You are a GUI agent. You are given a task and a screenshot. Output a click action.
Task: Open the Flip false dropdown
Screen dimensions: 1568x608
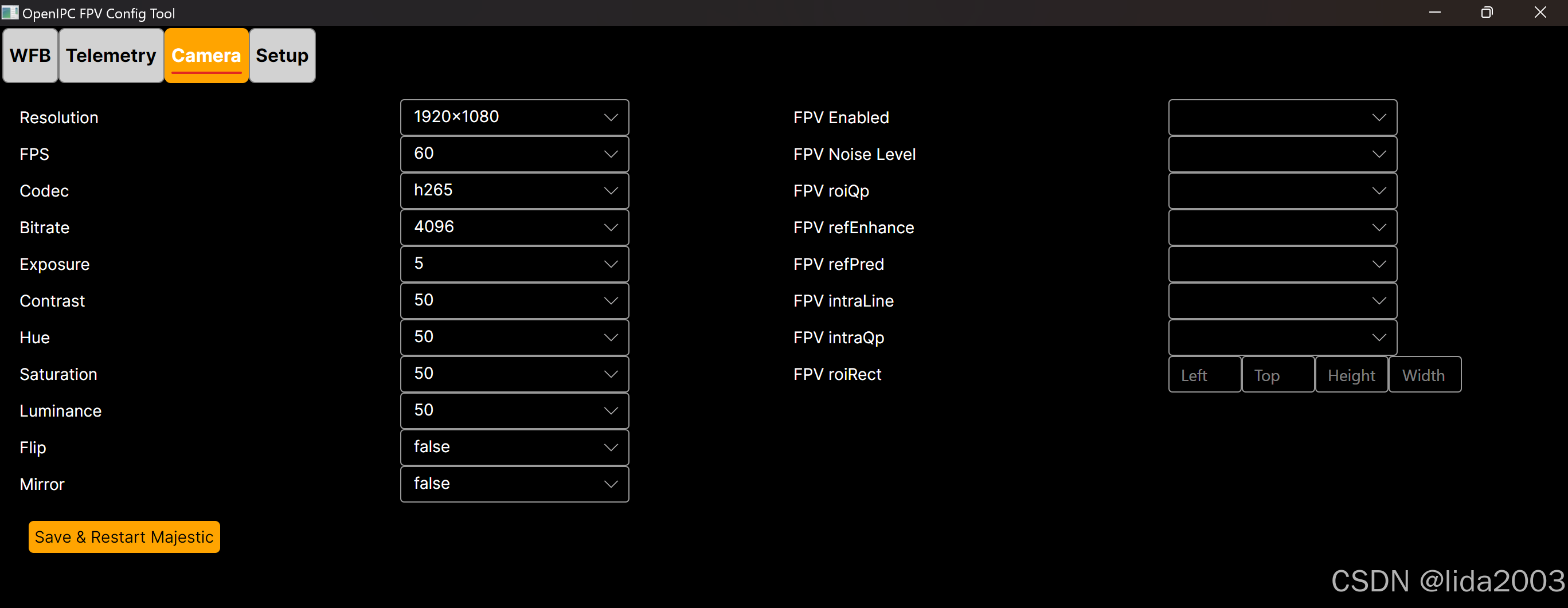pos(514,448)
